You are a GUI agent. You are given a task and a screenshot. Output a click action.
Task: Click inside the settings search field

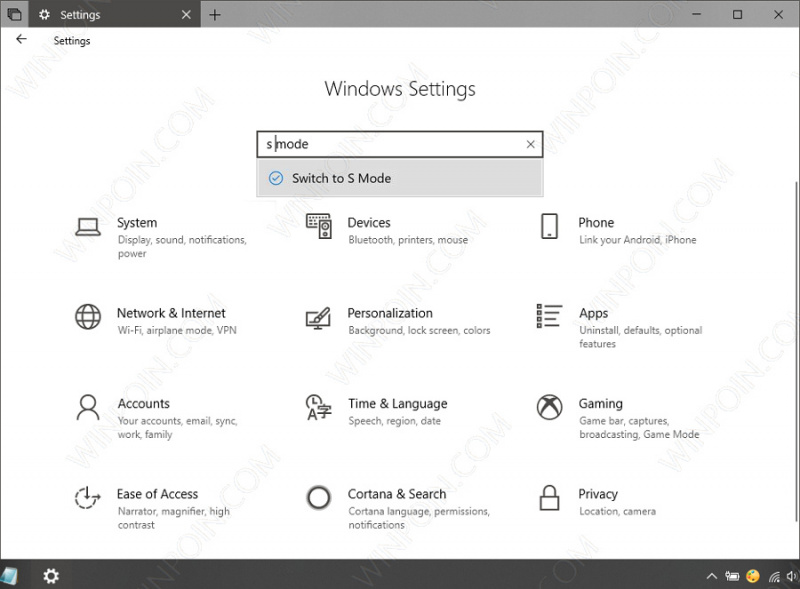[390, 144]
